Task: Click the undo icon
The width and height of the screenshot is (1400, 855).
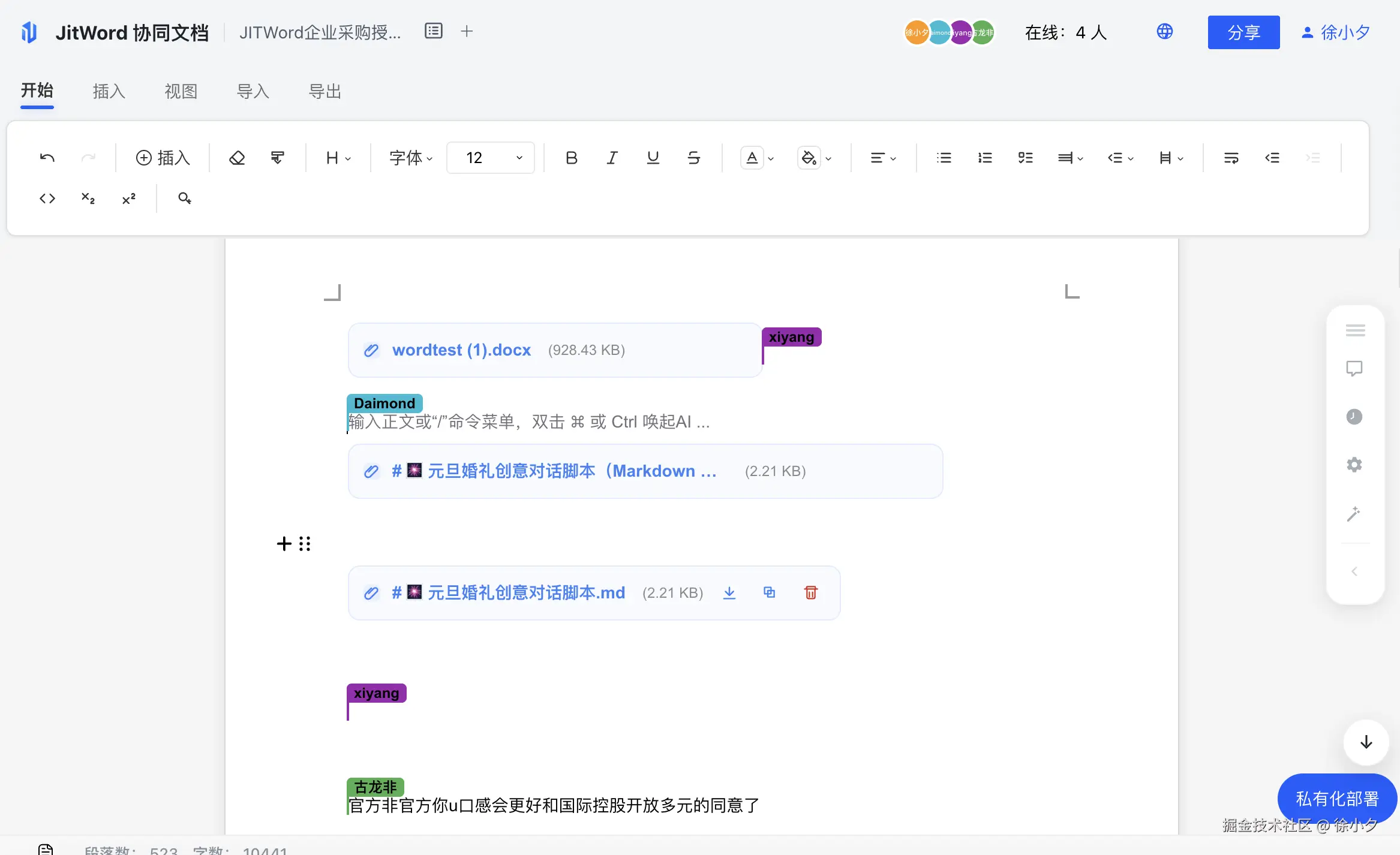Action: coord(47,157)
